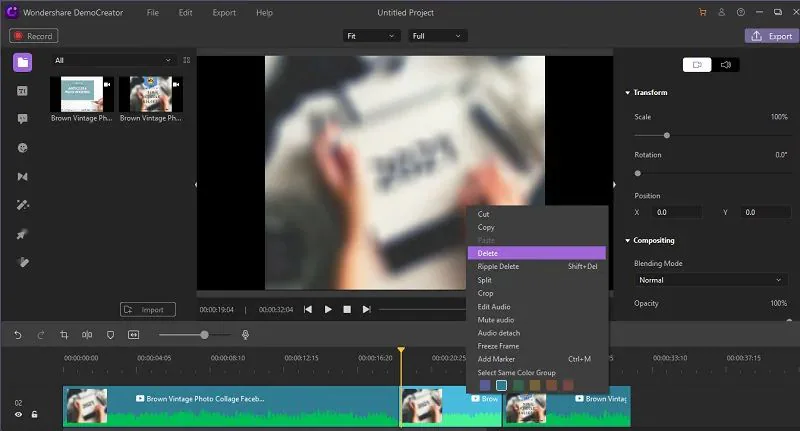The width and height of the screenshot is (800, 431).
Task: Click the Scale slider handle
Action: (x=667, y=136)
